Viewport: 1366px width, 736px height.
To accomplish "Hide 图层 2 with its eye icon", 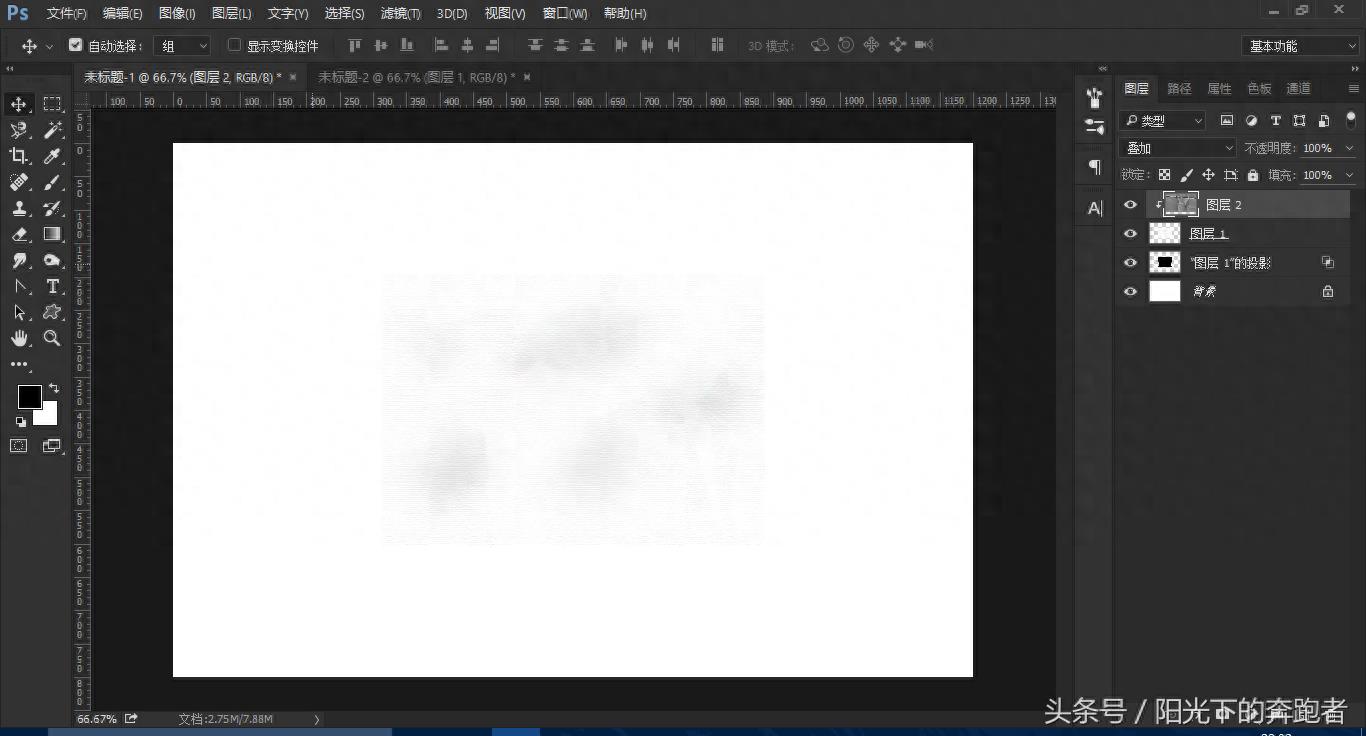I will [1130, 204].
